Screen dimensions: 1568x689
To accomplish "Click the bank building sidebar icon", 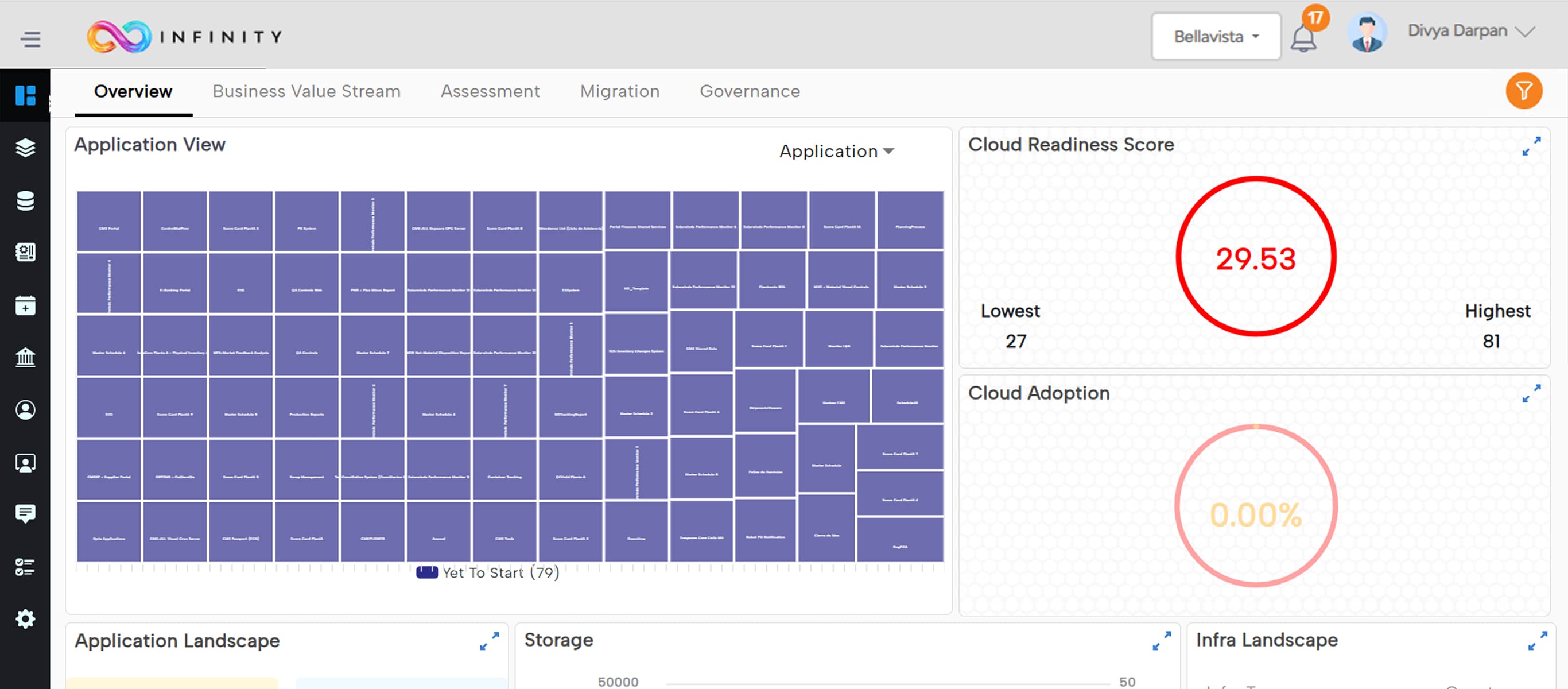I will (25, 357).
